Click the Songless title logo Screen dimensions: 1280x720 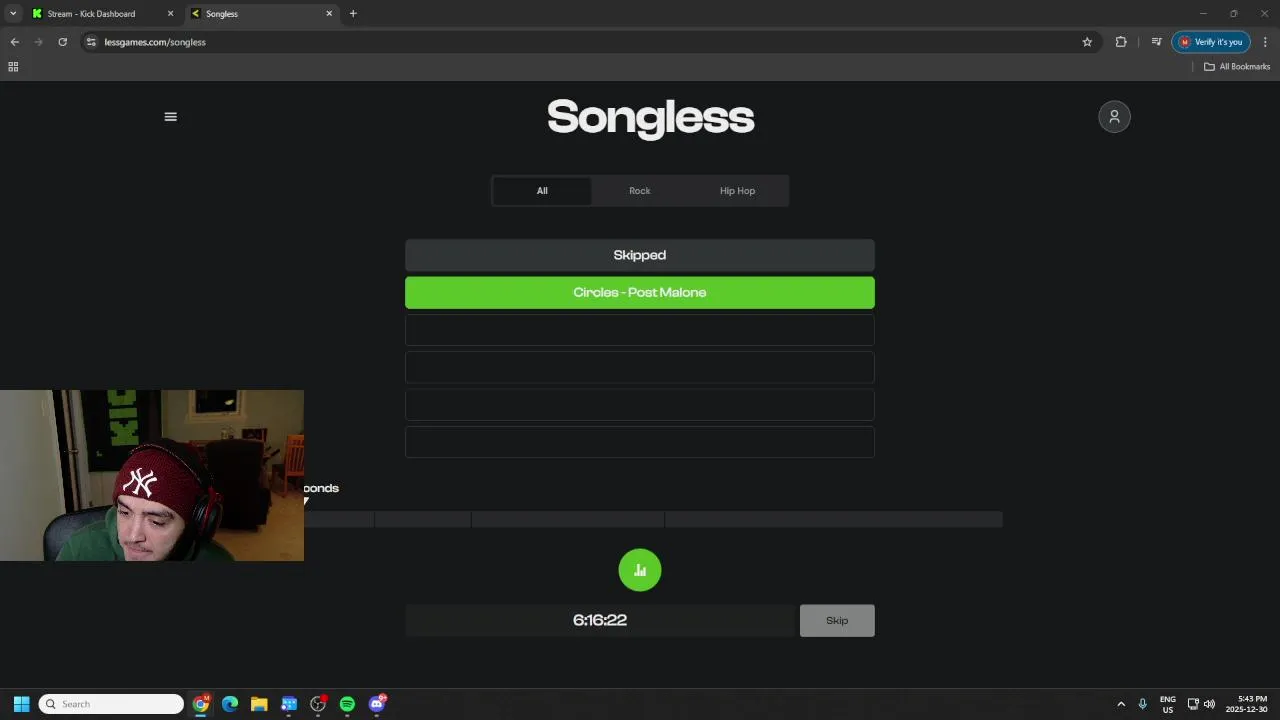click(650, 117)
